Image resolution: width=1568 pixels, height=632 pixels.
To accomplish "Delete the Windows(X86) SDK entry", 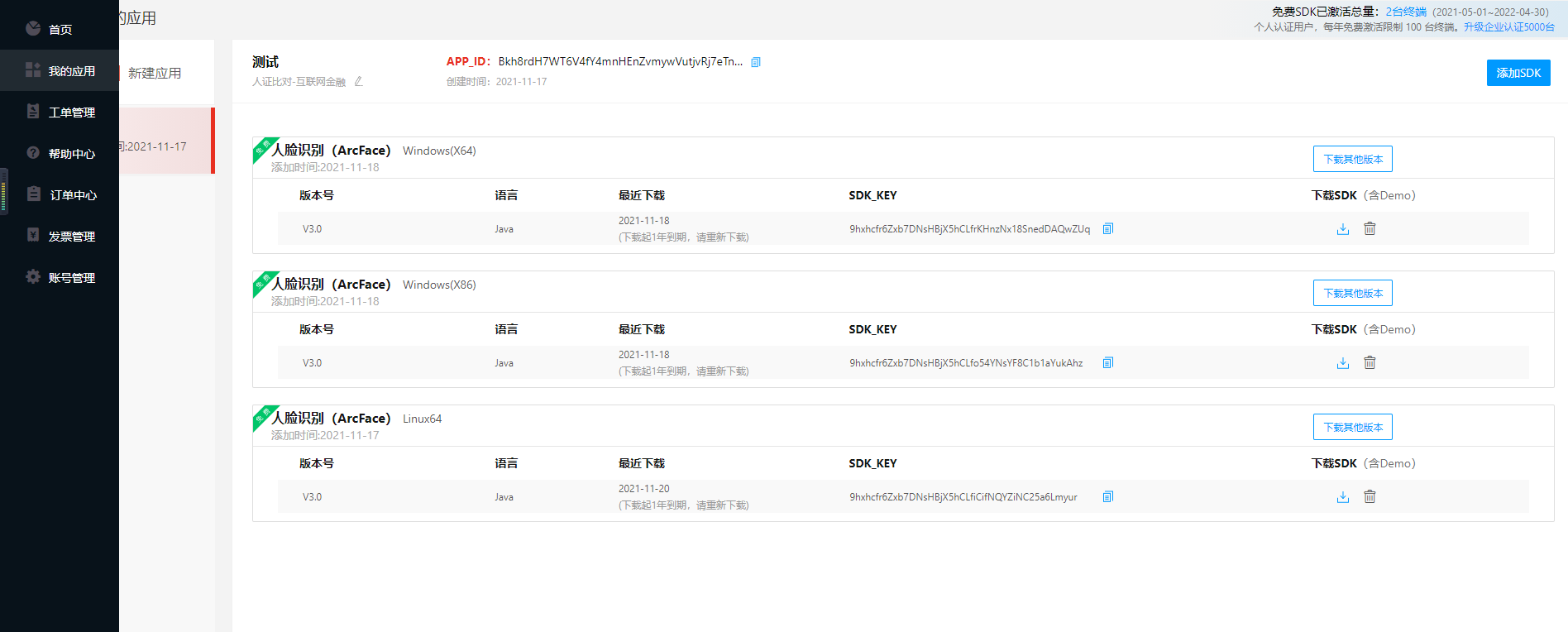I will [1370, 363].
